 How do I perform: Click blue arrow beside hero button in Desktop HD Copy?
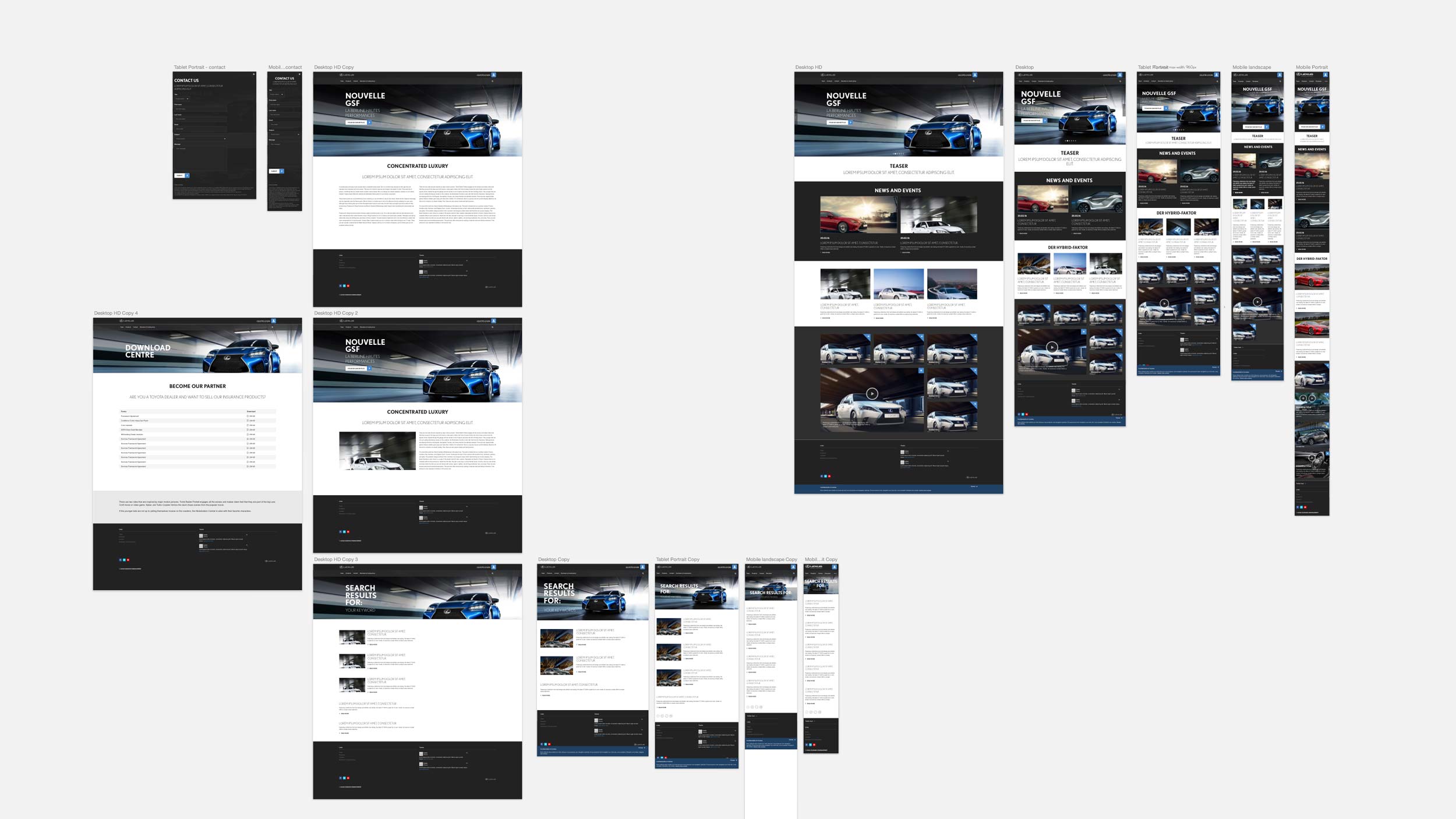point(369,123)
